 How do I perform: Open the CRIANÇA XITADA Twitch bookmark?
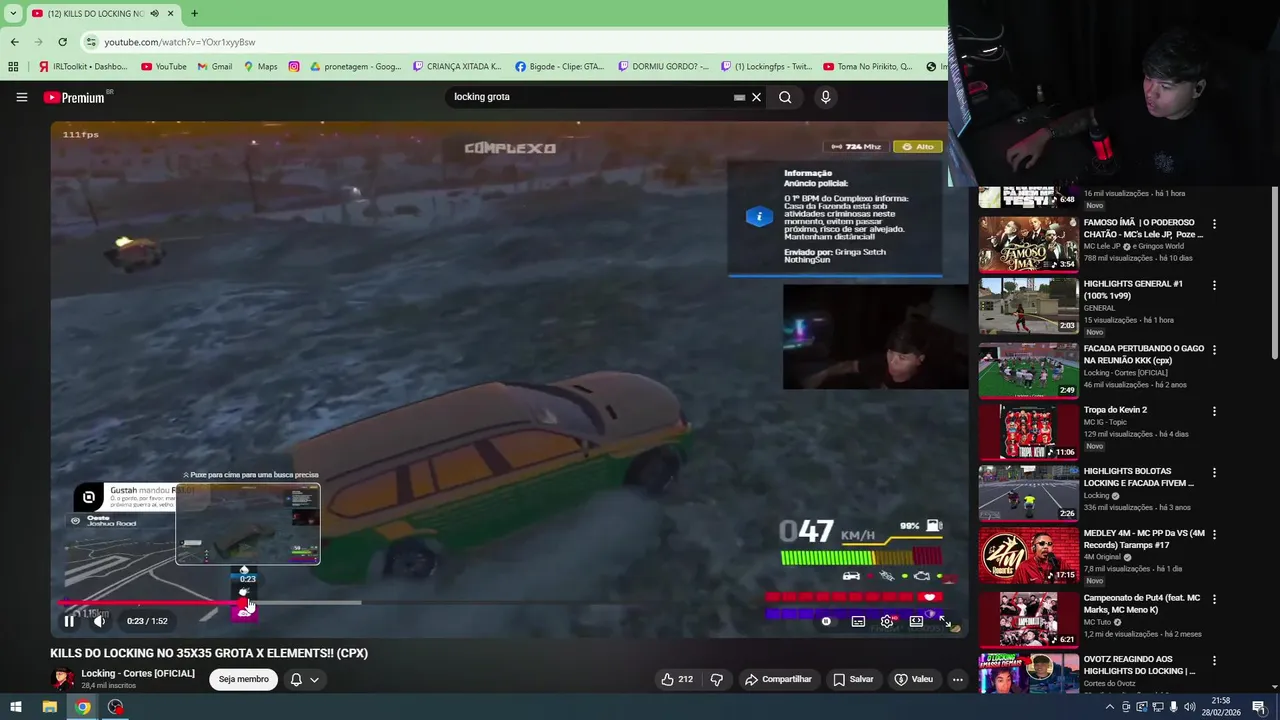(458, 67)
